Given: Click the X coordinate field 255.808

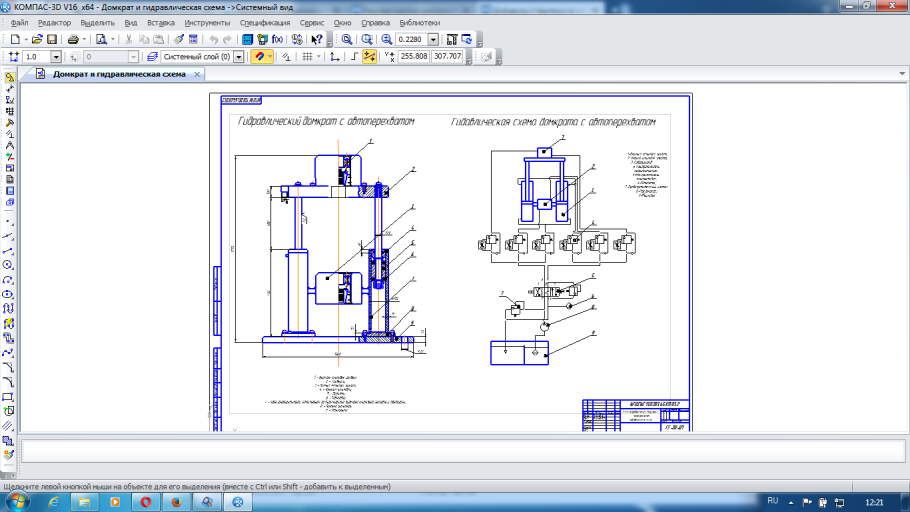Looking at the screenshot, I should 413,57.
